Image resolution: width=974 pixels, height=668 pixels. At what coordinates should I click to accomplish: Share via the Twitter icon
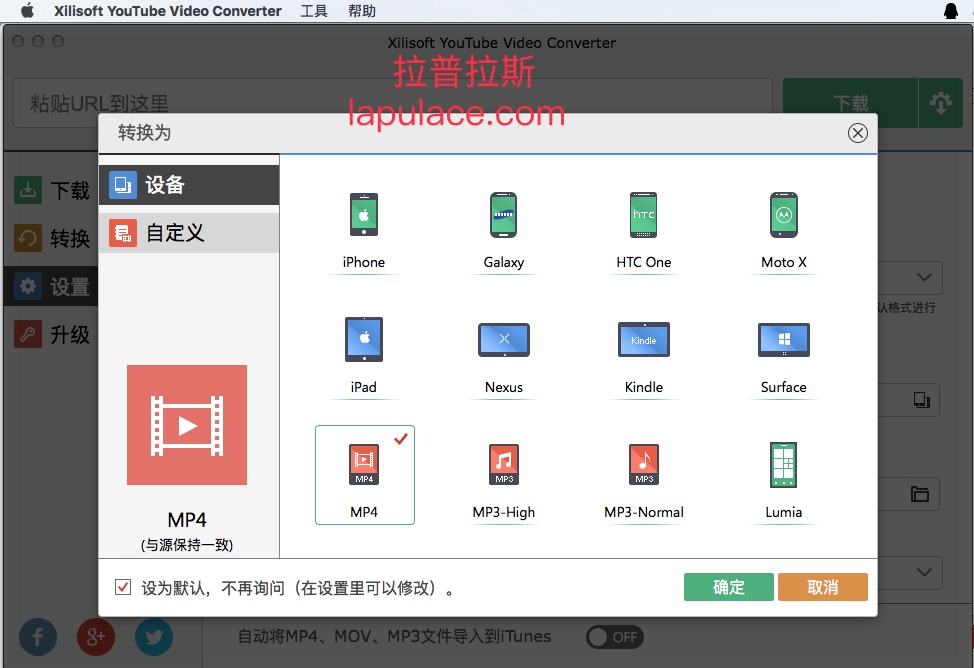click(154, 637)
